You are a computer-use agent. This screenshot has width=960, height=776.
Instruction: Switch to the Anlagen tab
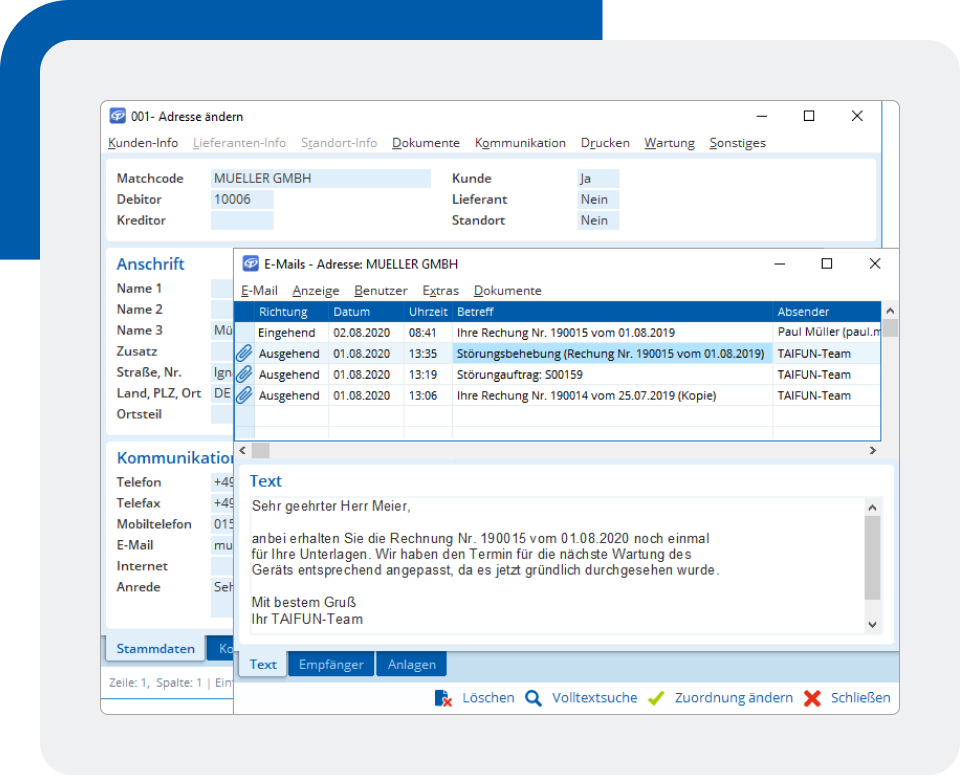pos(411,664)
